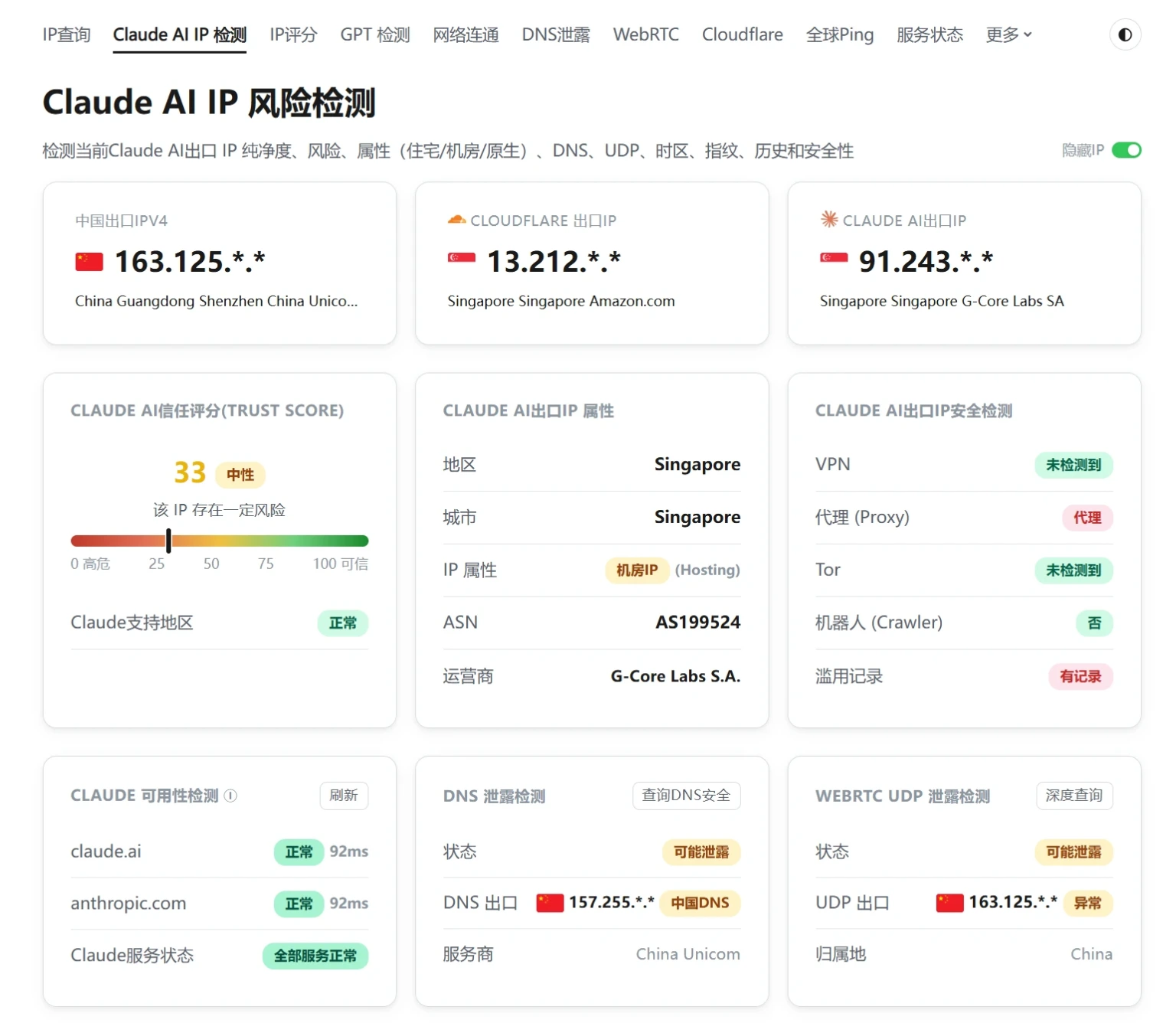
Task: Switch to the WebRTC tab
Action: click(646, 34)
